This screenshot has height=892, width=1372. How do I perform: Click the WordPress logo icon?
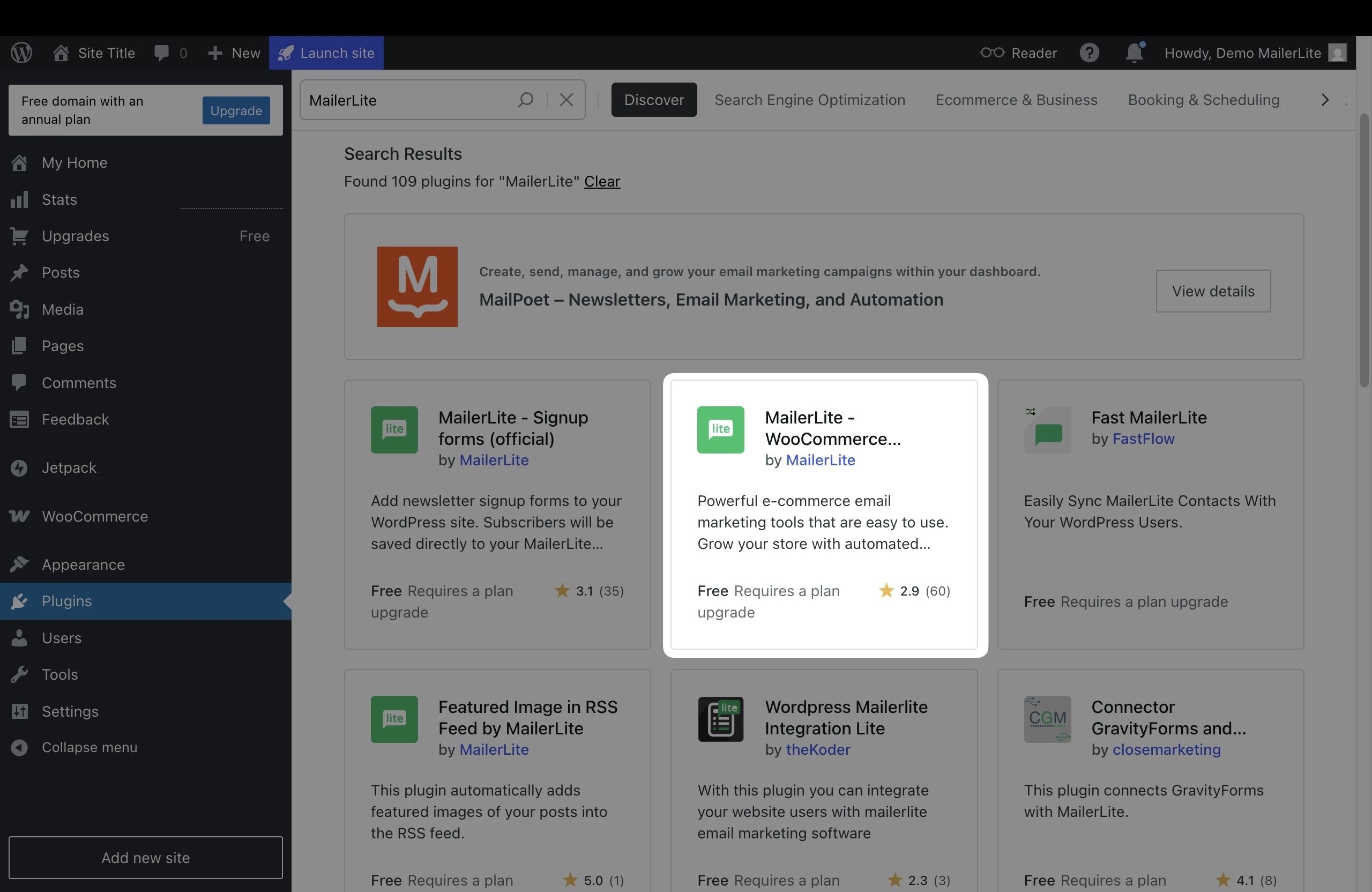point(21,53)
